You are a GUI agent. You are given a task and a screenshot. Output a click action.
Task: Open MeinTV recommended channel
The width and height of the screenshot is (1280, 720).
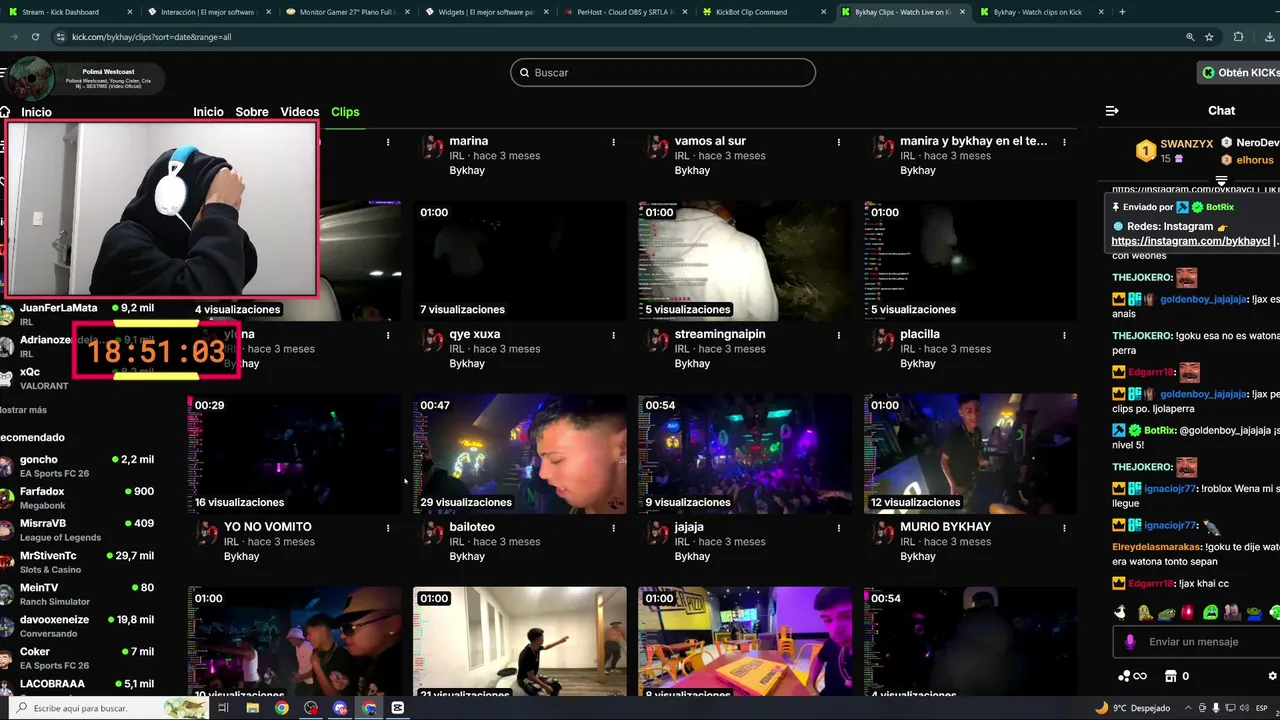pyautogui.click(x=78, y=594)
